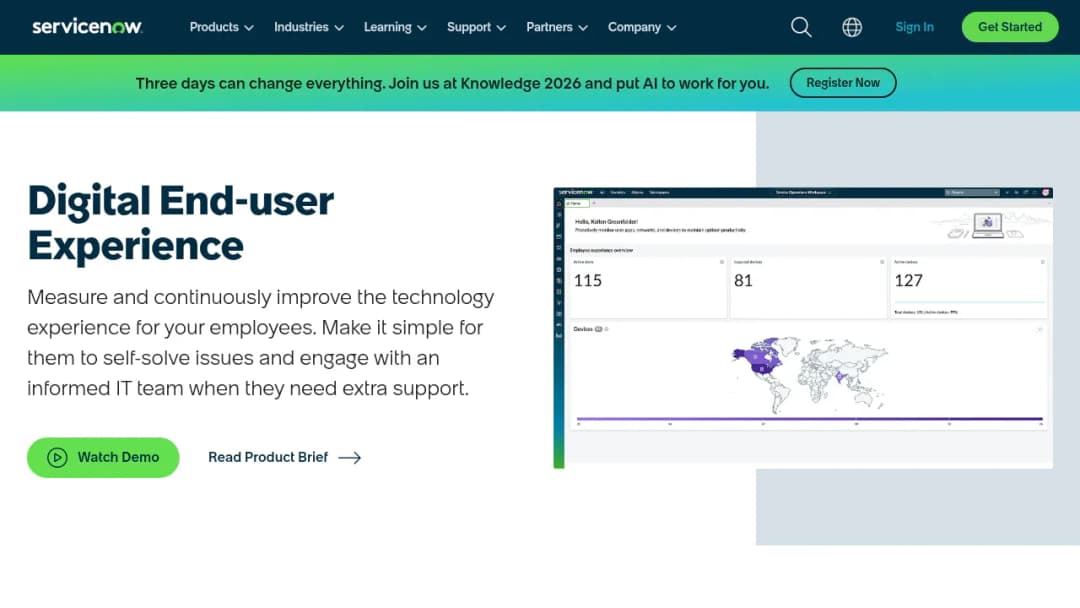Click the Sign In link
This screenshot has width=1080, height=608.
click(914, 27)
